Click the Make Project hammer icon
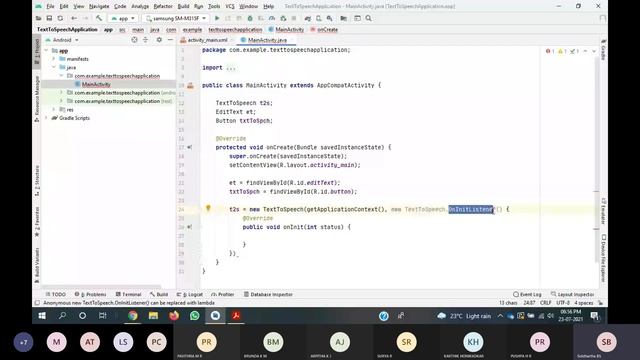Screen dimensions: 640x360 pos(99,18)
